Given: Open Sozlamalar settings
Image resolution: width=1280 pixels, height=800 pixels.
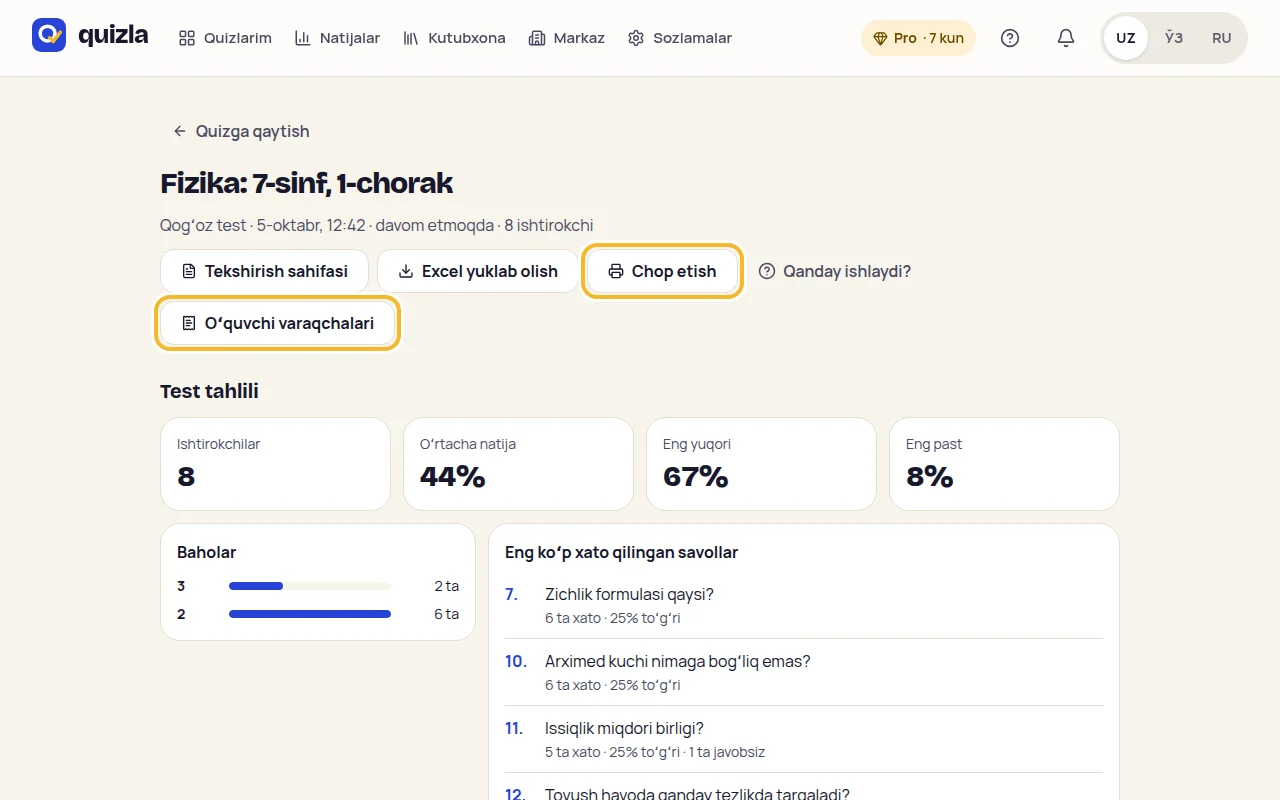Looking at the screenshot, I should coord(680,38).
